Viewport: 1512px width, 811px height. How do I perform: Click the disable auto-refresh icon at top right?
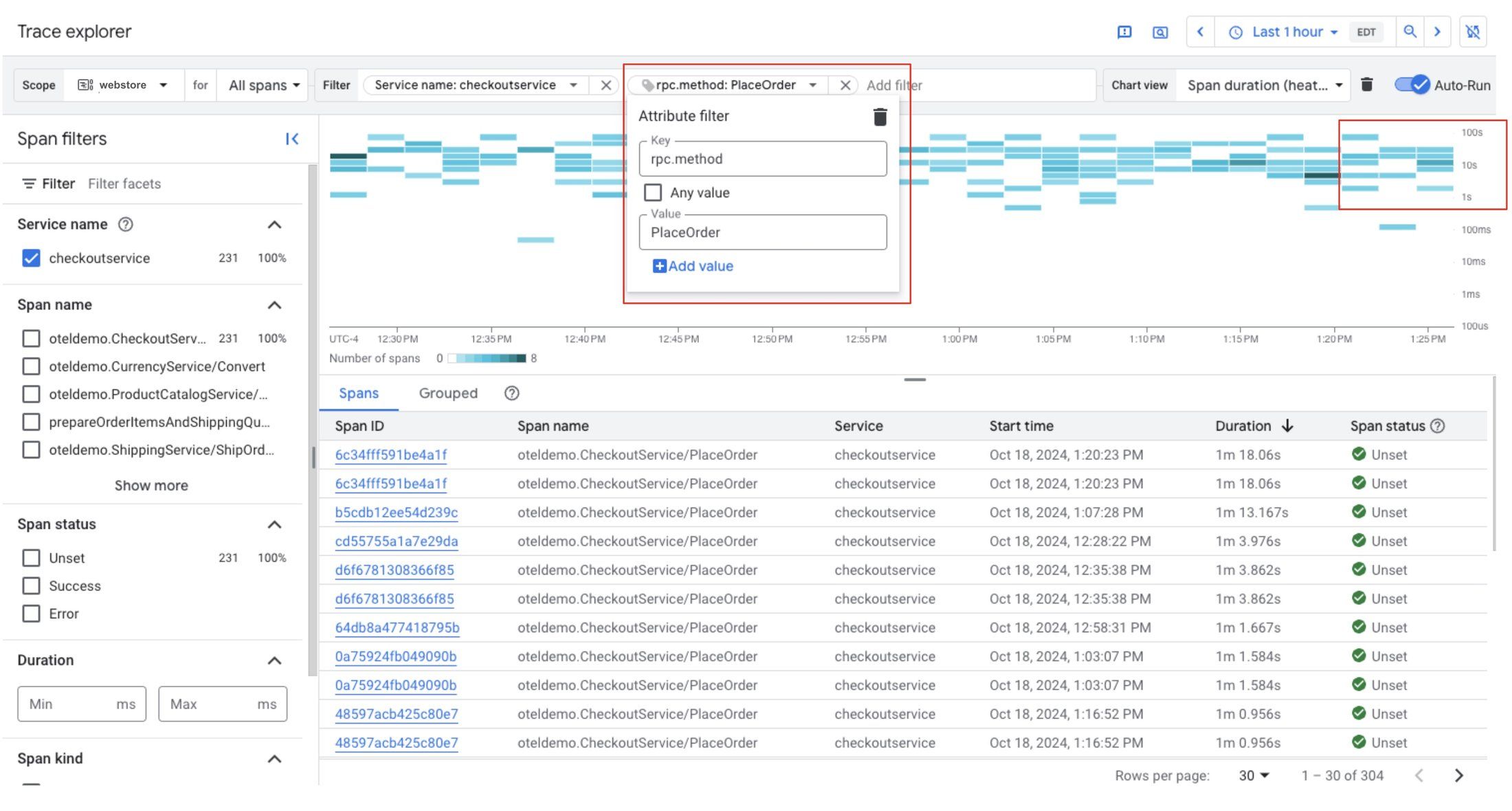tap(1473, 32)
